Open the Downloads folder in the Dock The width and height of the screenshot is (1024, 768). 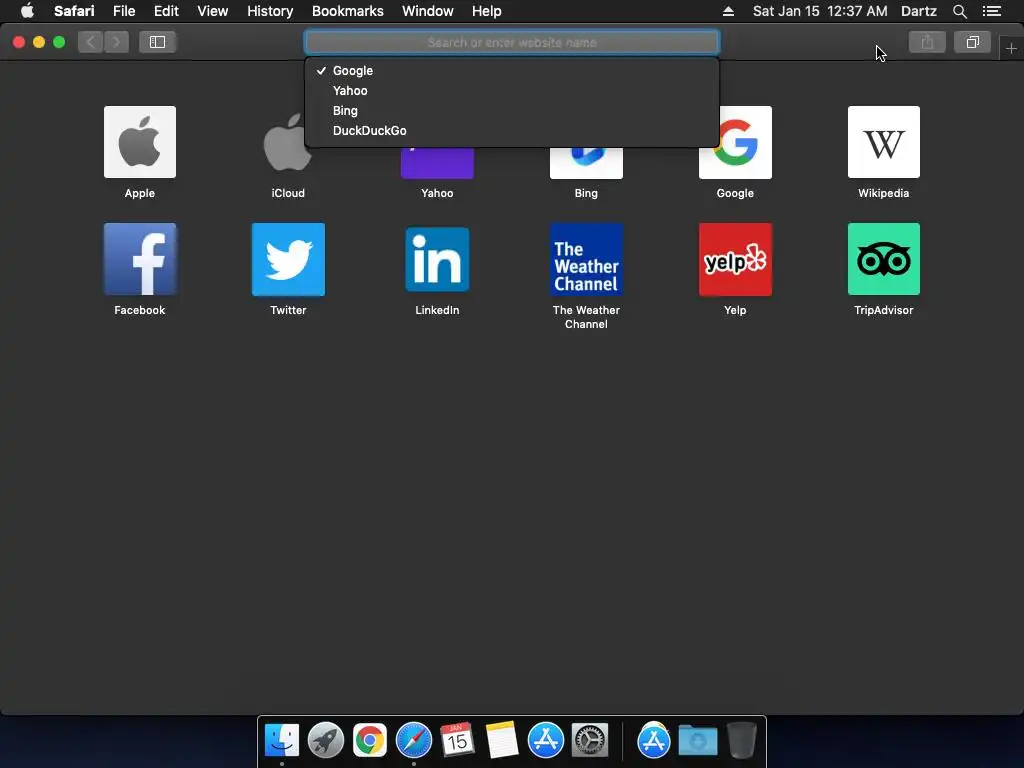[697, 740]
